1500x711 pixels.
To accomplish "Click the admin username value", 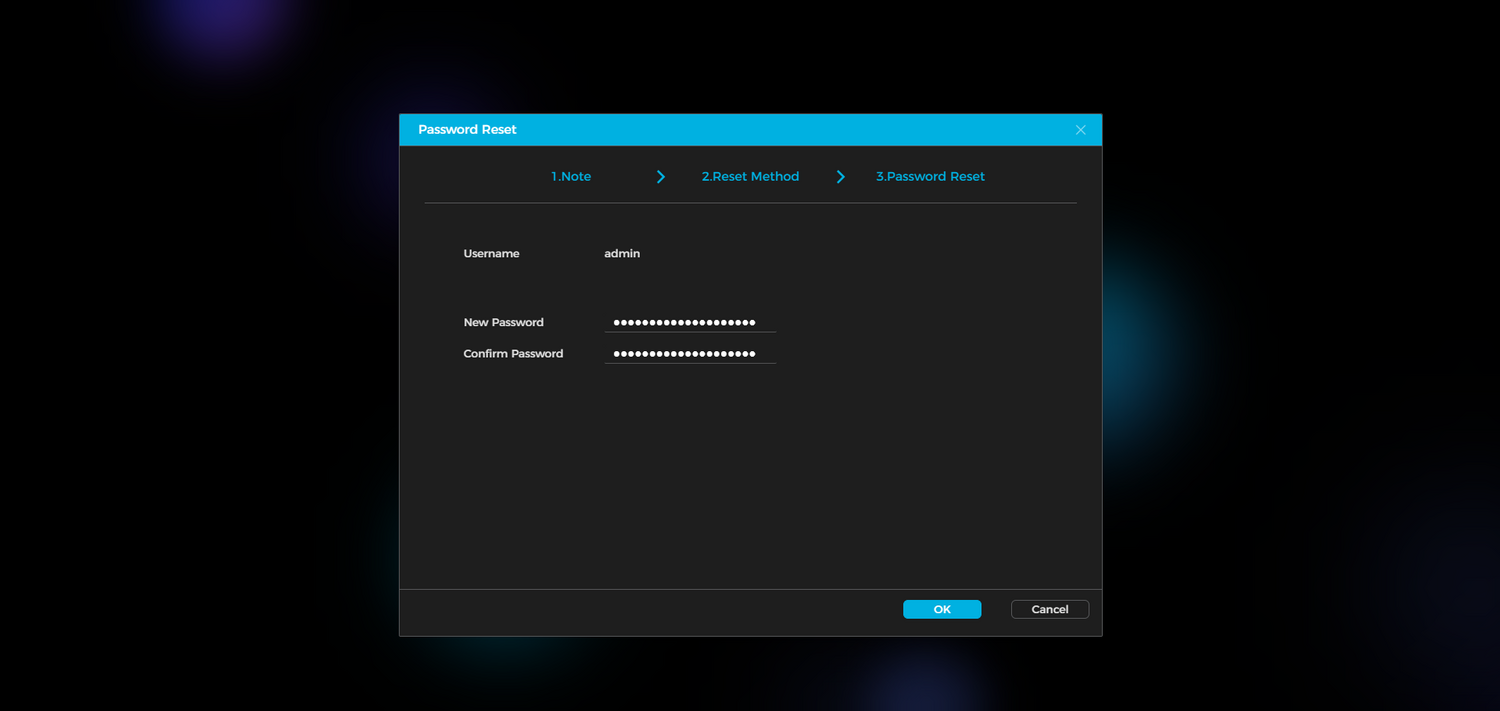I will pyautogui.click(x=622, y=253).
